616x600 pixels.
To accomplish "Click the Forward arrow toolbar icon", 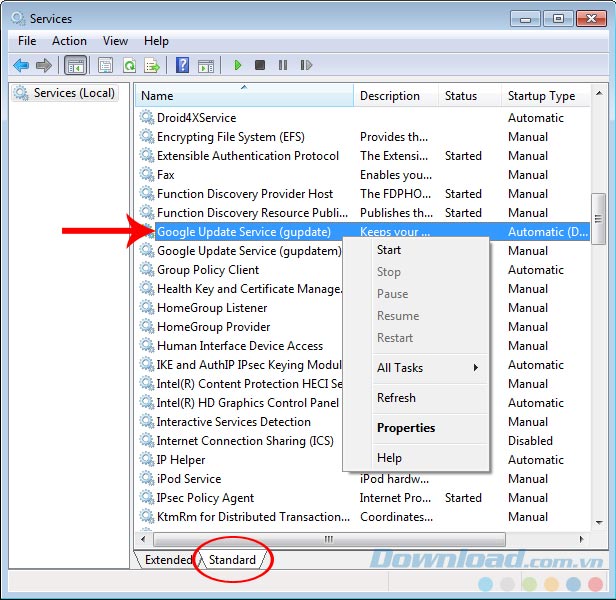I will 44,65.
